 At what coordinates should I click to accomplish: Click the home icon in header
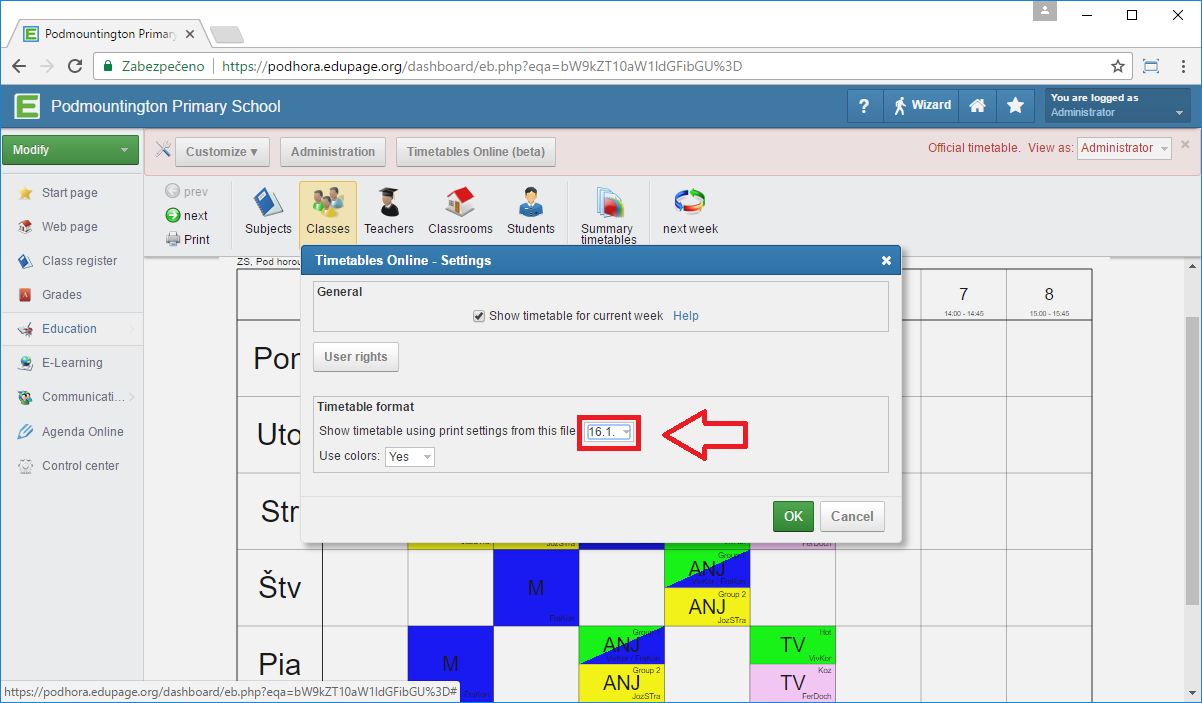977,106
